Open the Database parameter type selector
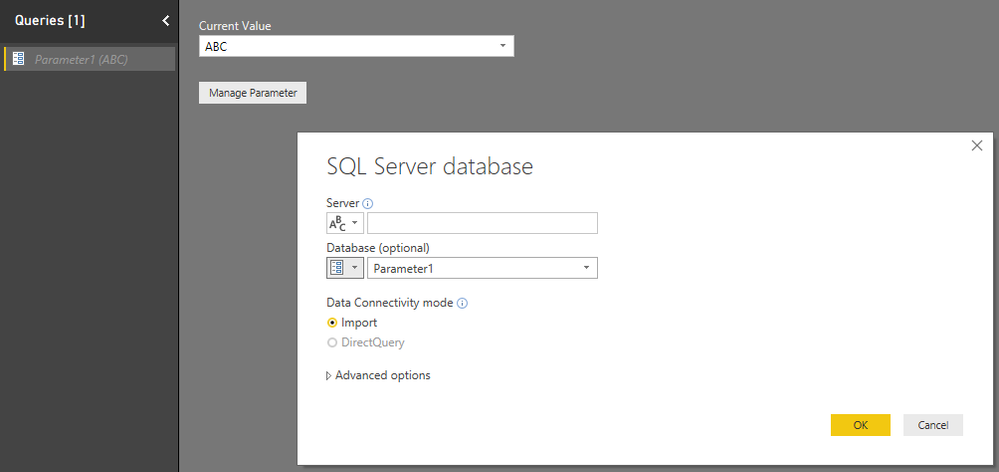This screenshot has height=472, width=999. [345, 268]
